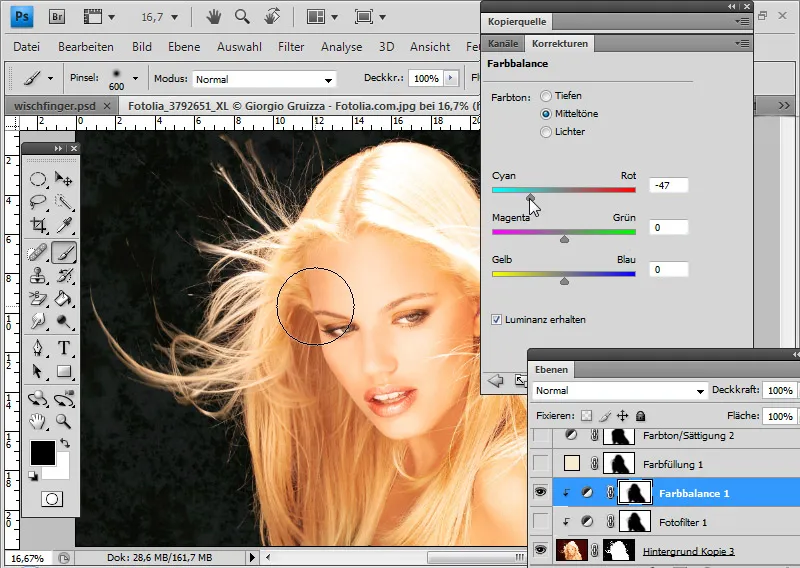Open the Pinsel brush preset picker
Viewport: 800px width, 568px height.
[x=135, y=79]
